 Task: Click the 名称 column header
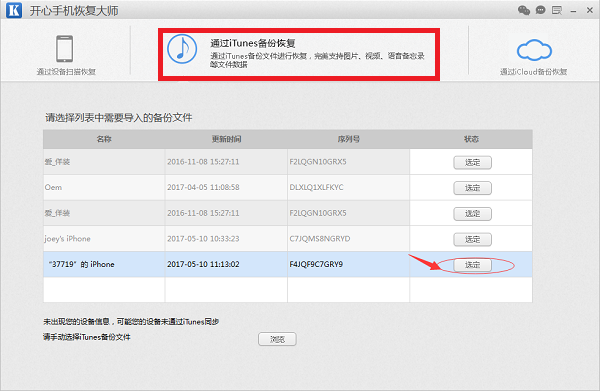104,139
